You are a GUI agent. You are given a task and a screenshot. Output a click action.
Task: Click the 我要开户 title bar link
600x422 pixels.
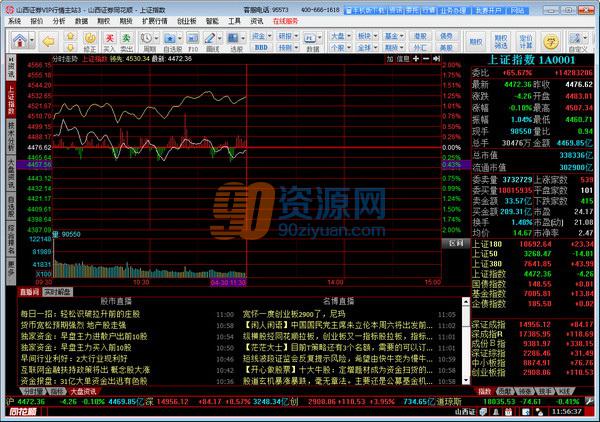pos(488,10)
